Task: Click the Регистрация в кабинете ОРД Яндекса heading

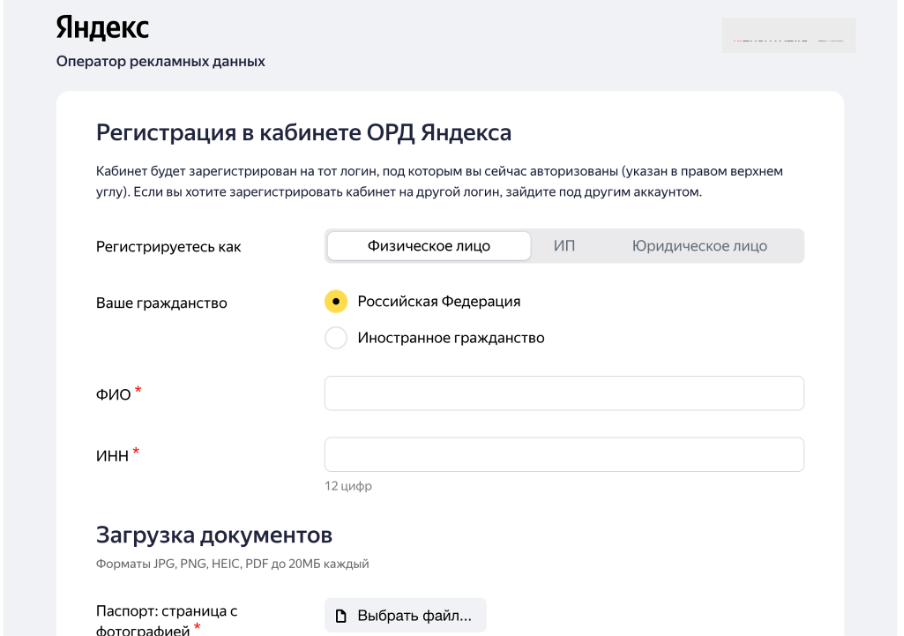Action: [x=303, y=133]
